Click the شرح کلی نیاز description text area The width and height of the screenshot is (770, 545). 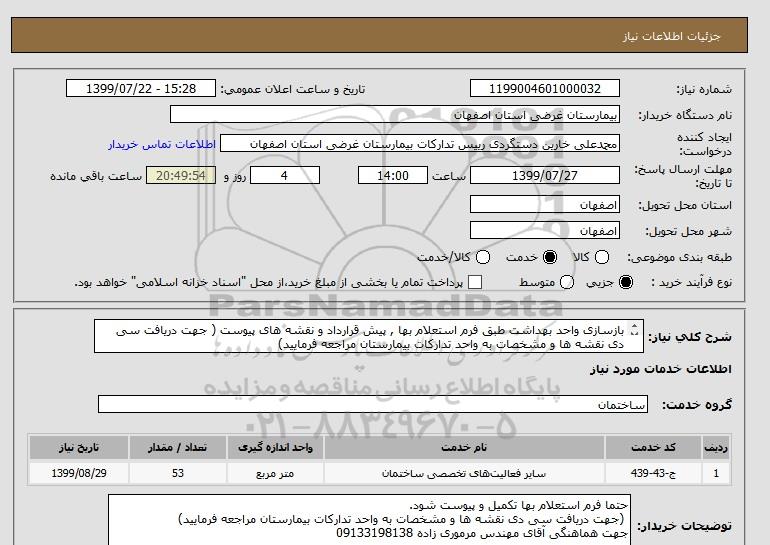(x=369, y=336)
